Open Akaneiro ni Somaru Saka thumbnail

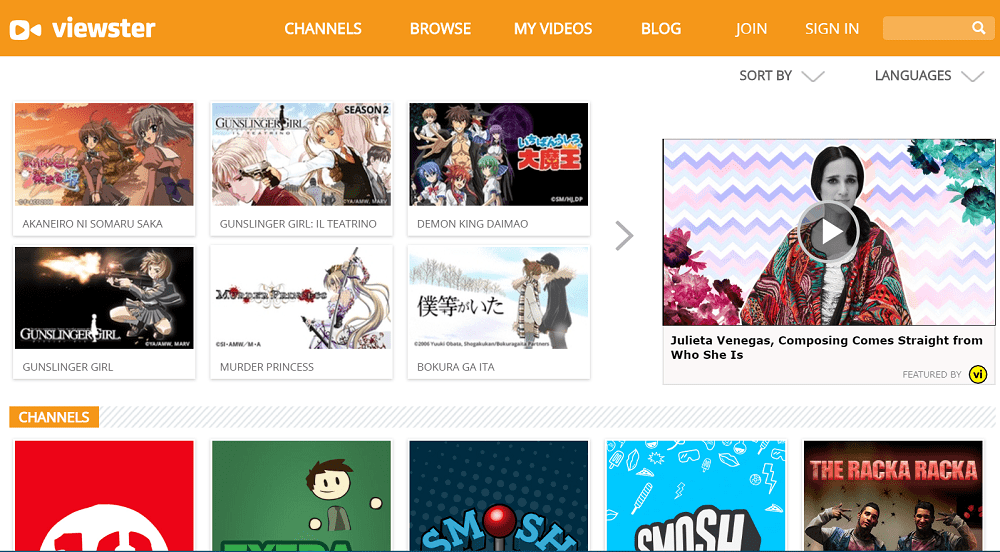coord(104,154)
